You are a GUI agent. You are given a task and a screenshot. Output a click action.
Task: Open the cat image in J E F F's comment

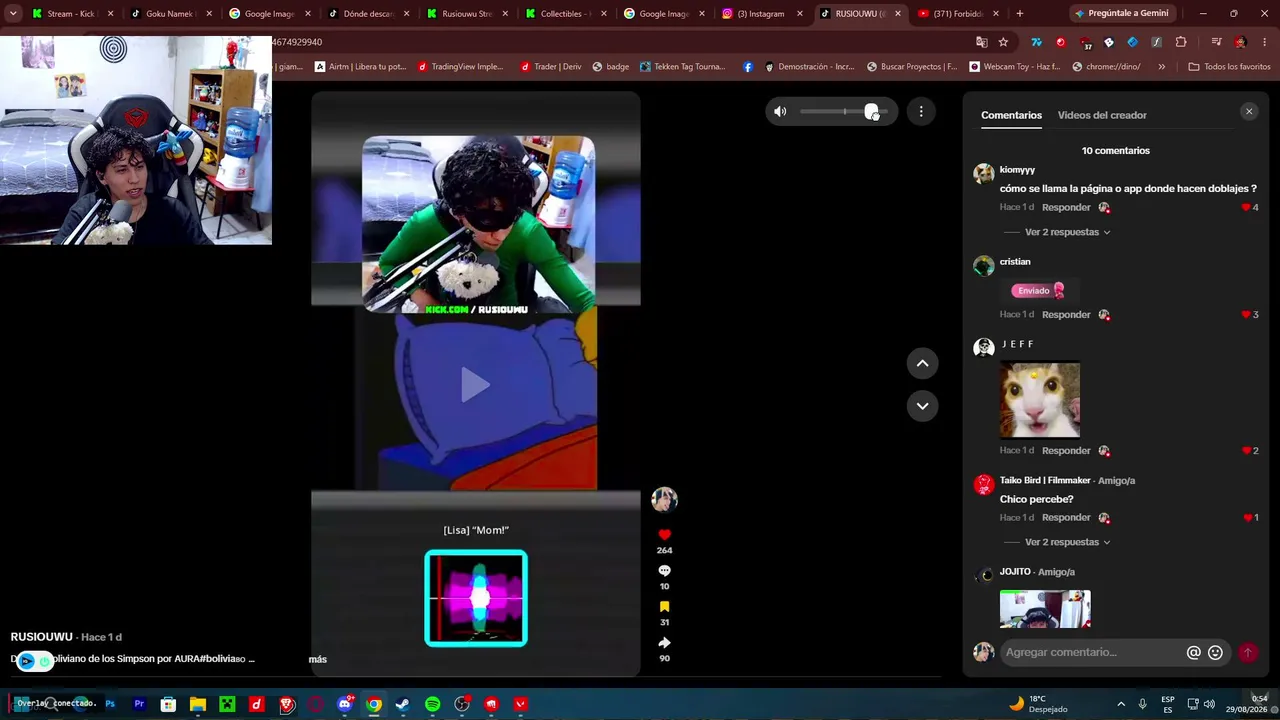(x=1040, y=400)
